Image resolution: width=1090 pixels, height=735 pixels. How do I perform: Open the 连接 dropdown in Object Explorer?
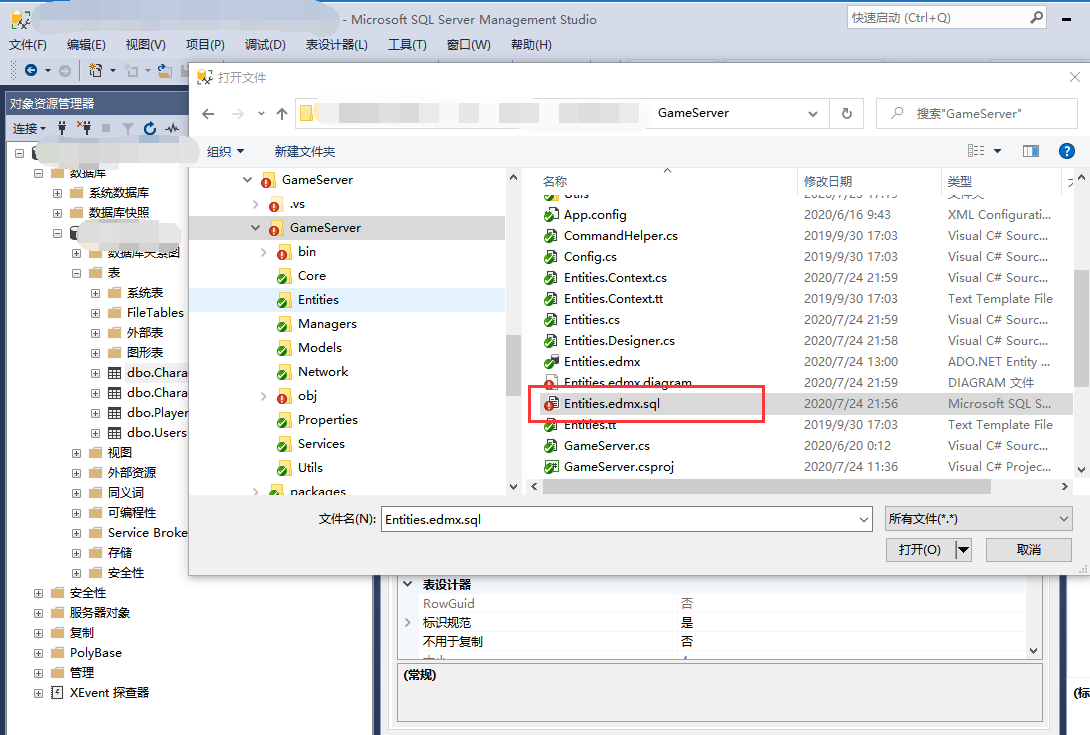click(29, 128)
